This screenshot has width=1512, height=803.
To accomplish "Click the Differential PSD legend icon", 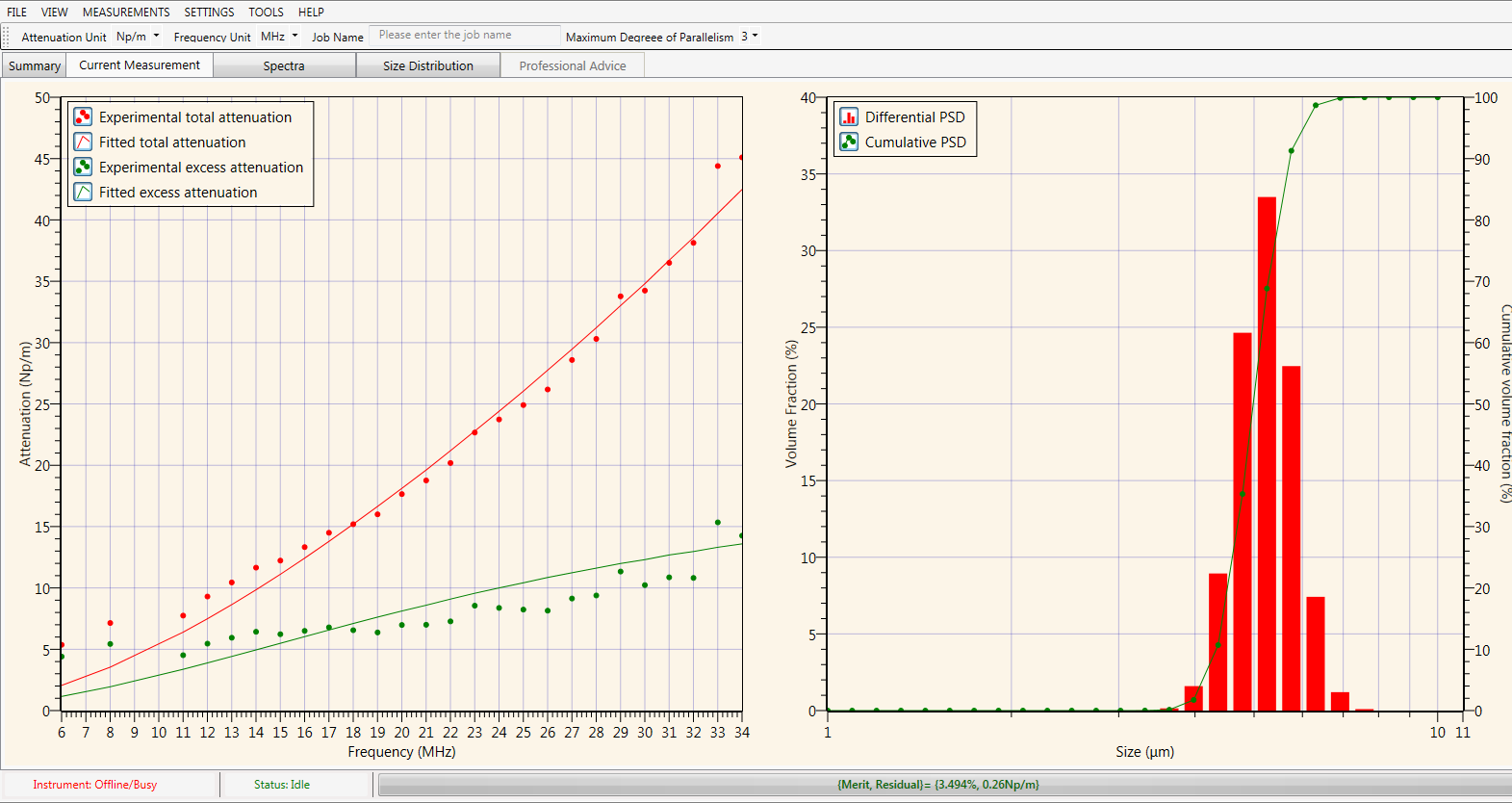I will 849,117.
